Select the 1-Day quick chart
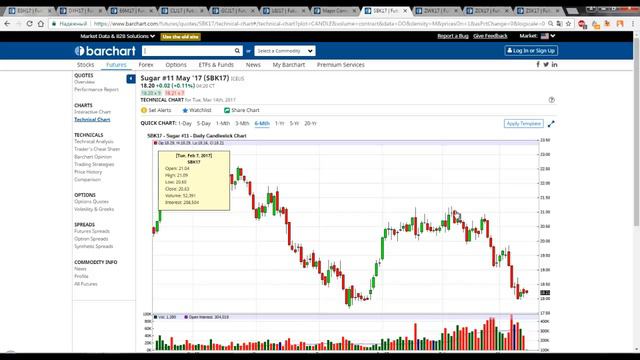 pos(185,123)
